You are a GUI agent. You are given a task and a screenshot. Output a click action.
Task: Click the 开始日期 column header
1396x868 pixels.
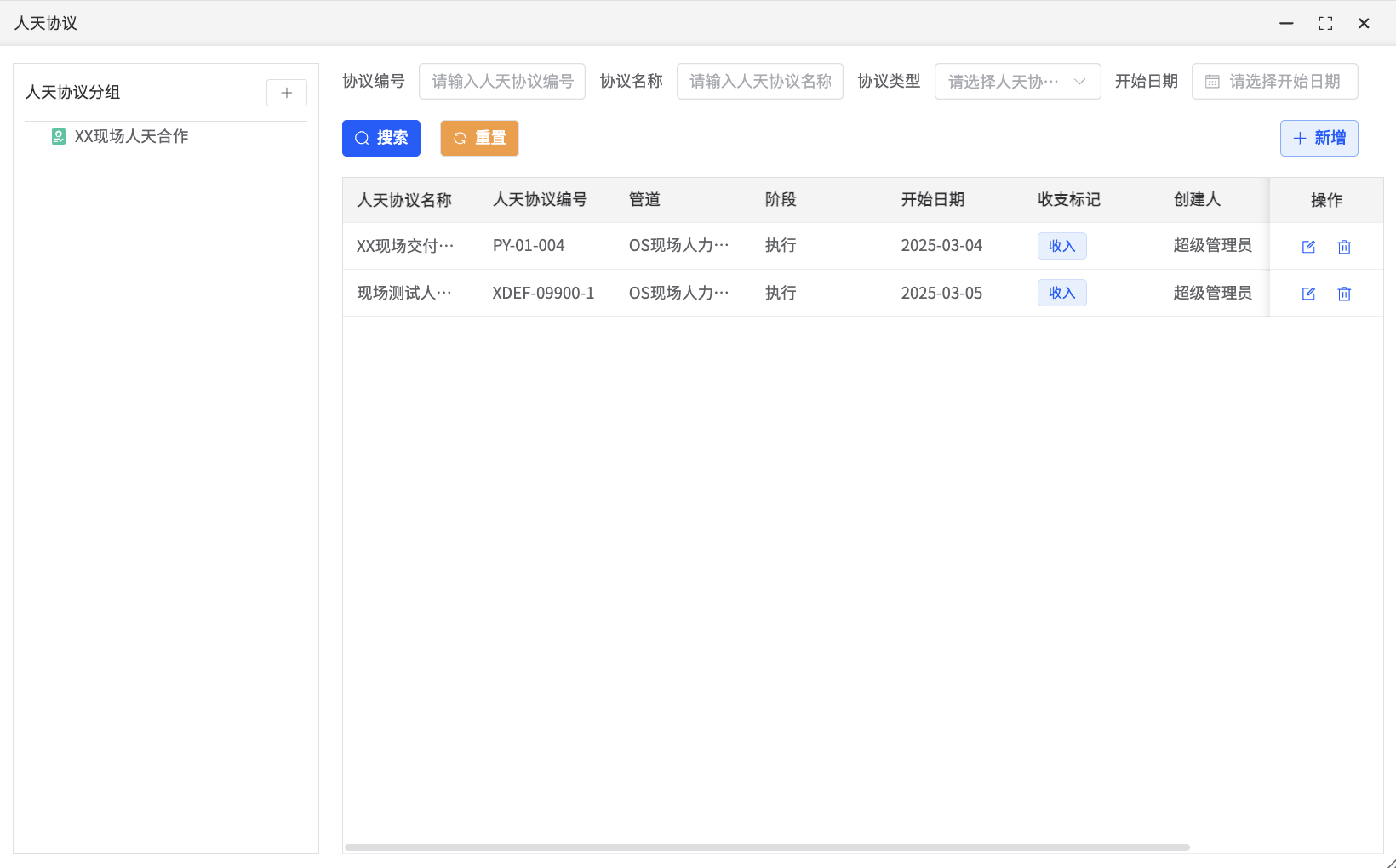933,200
